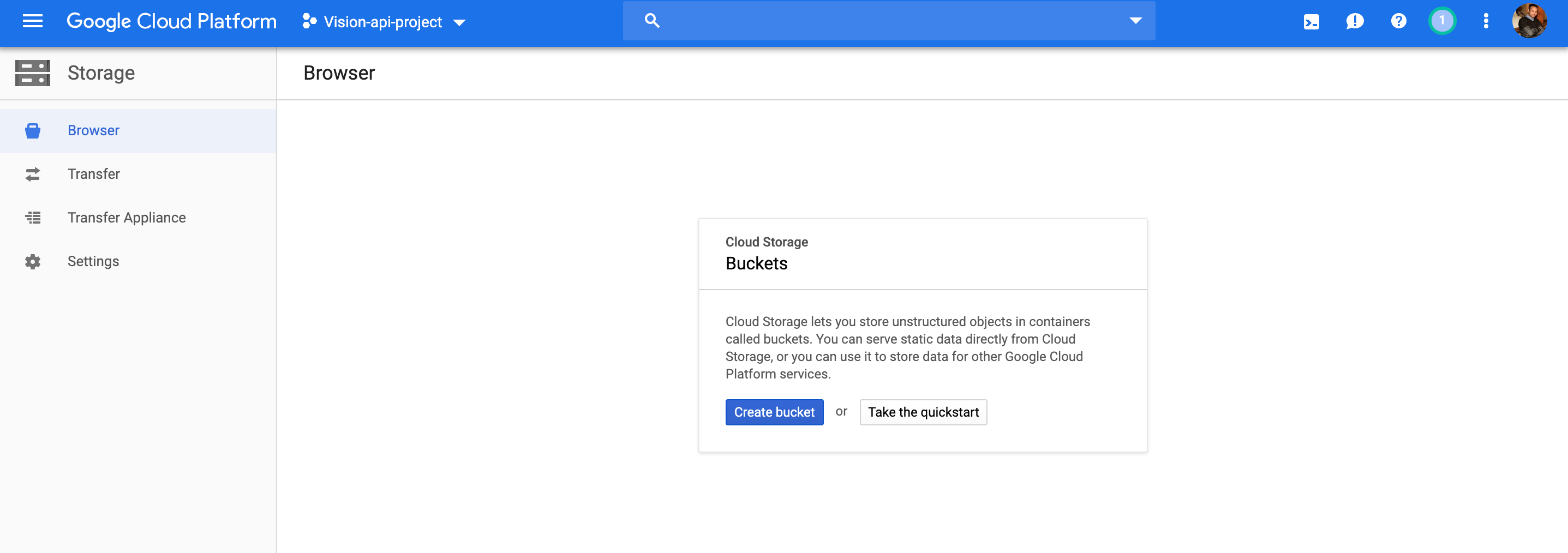1568x553 pixels.
Task: Click the Browser page title
Action: [339, 73]
